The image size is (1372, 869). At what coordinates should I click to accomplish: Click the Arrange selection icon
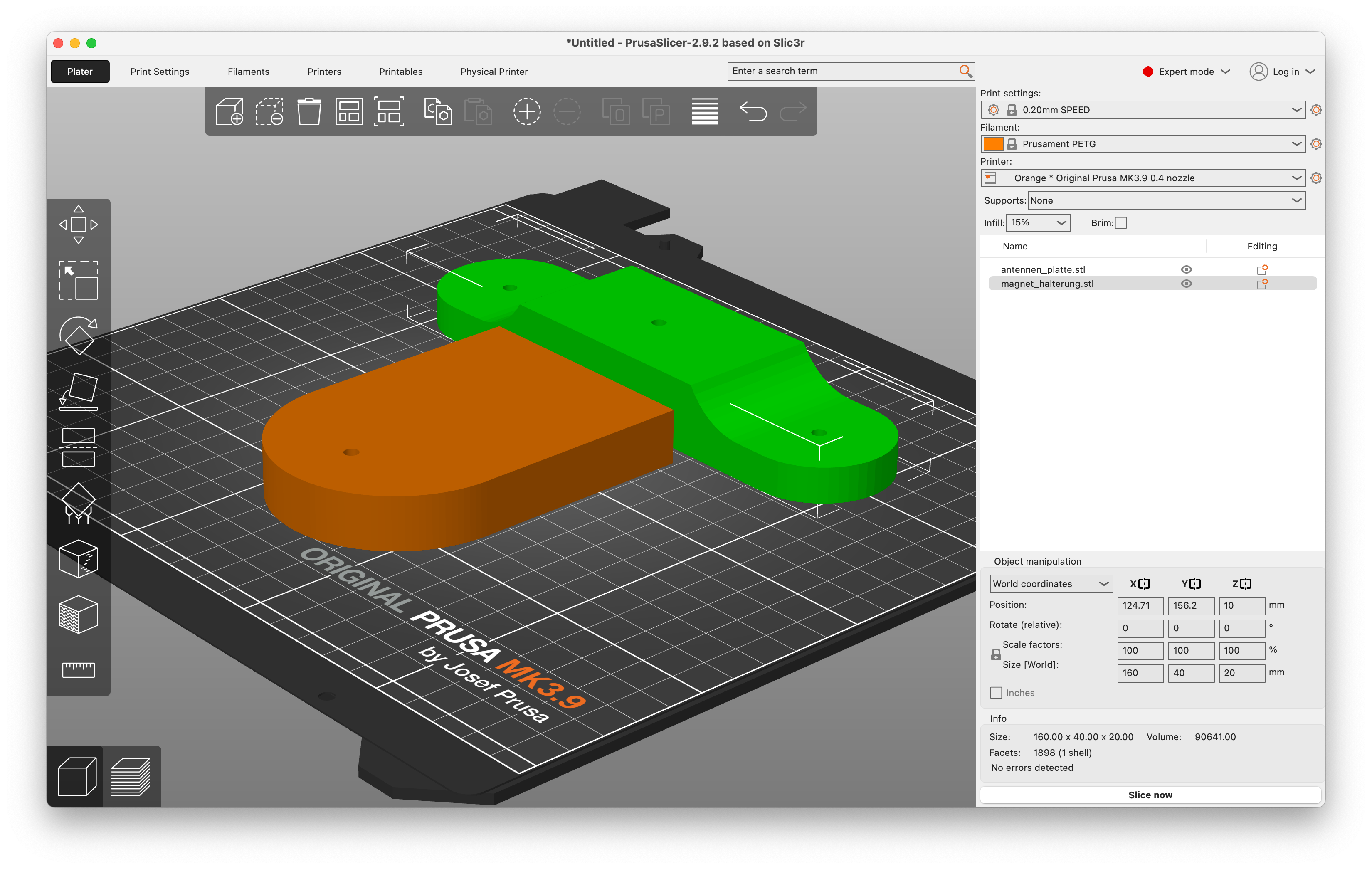point(389,111)
